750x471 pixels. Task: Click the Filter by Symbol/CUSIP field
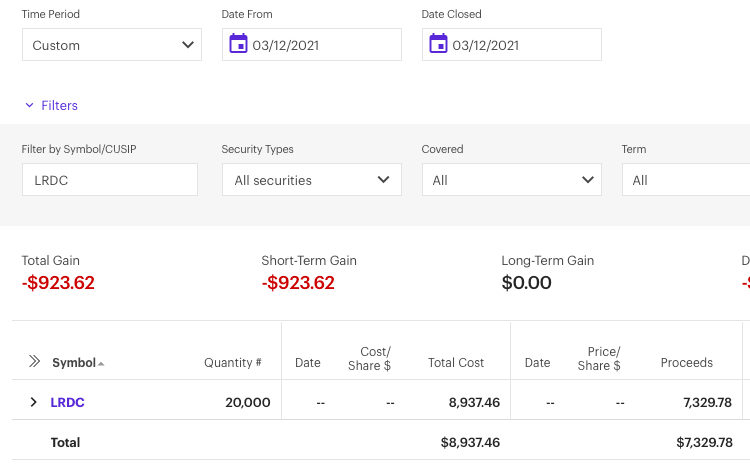pos(110,180)
